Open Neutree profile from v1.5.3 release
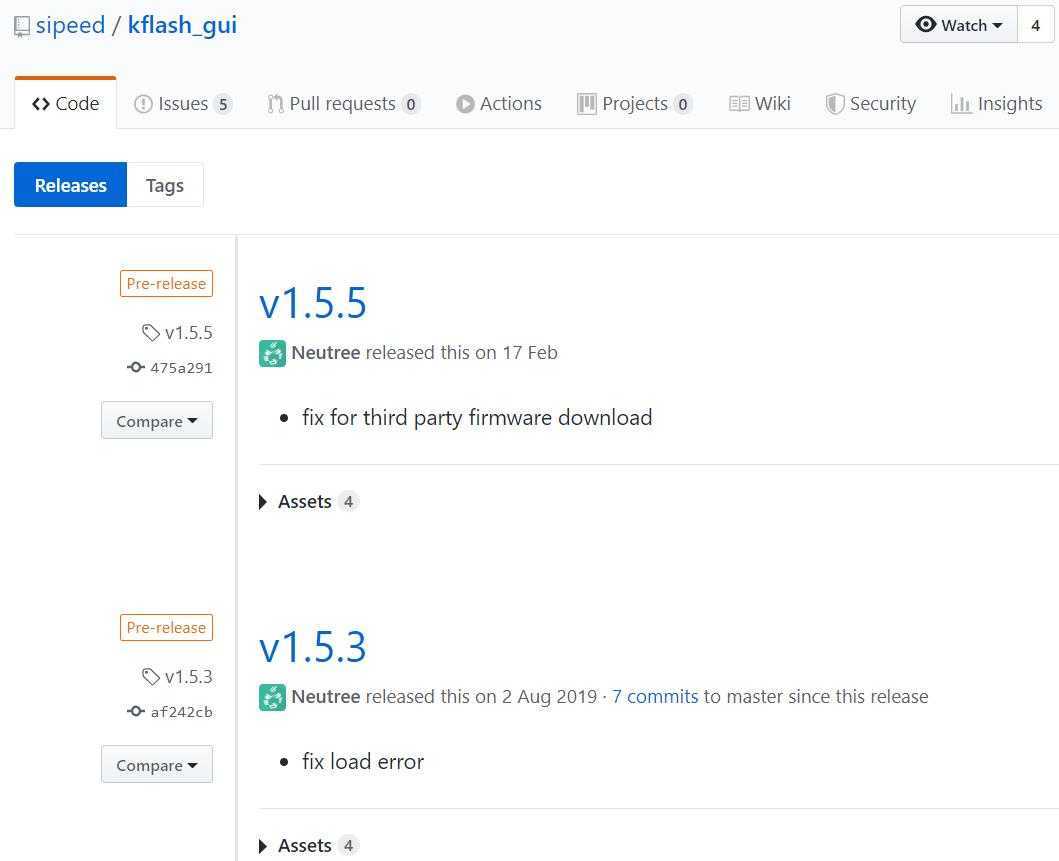1059x861 pixels. pos(326,696)
